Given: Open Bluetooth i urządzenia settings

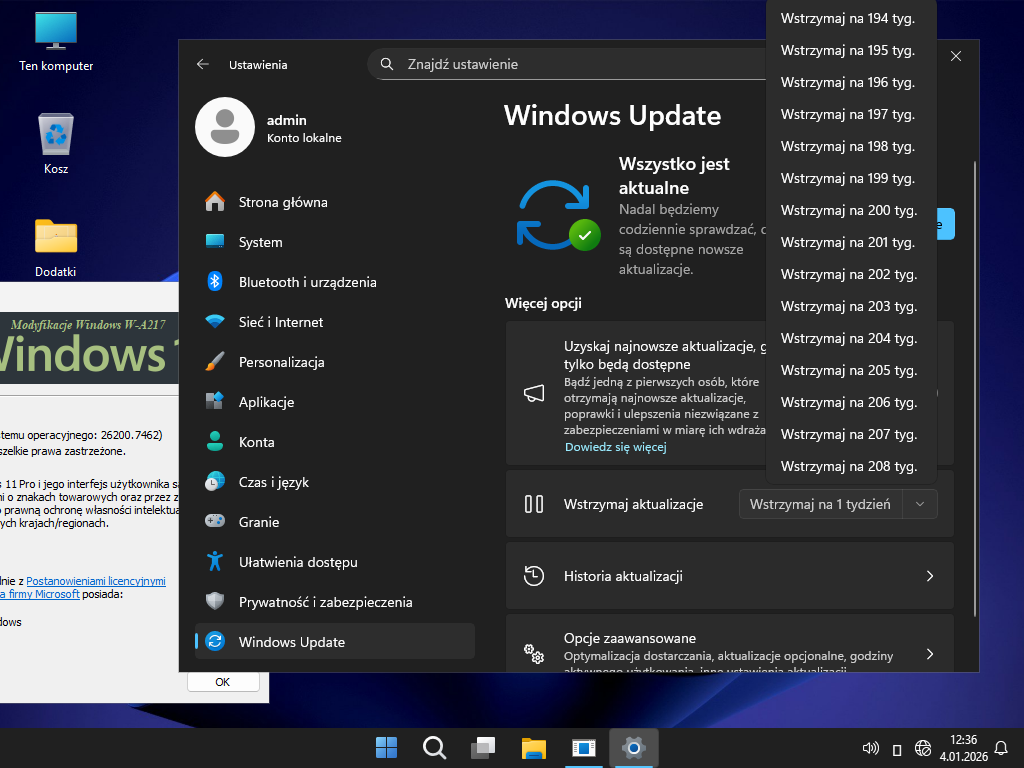Looking at the screenshot, I should (307, 282).
